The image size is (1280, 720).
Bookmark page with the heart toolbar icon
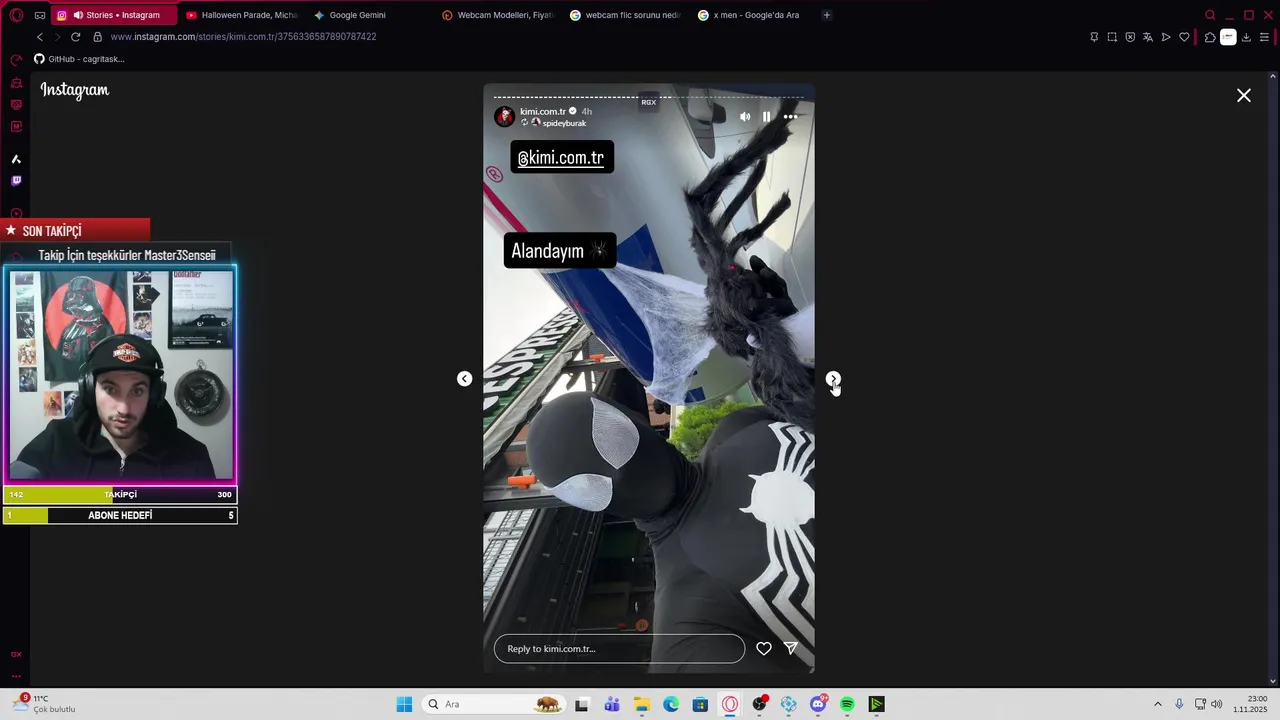(x=1184, y=37)
